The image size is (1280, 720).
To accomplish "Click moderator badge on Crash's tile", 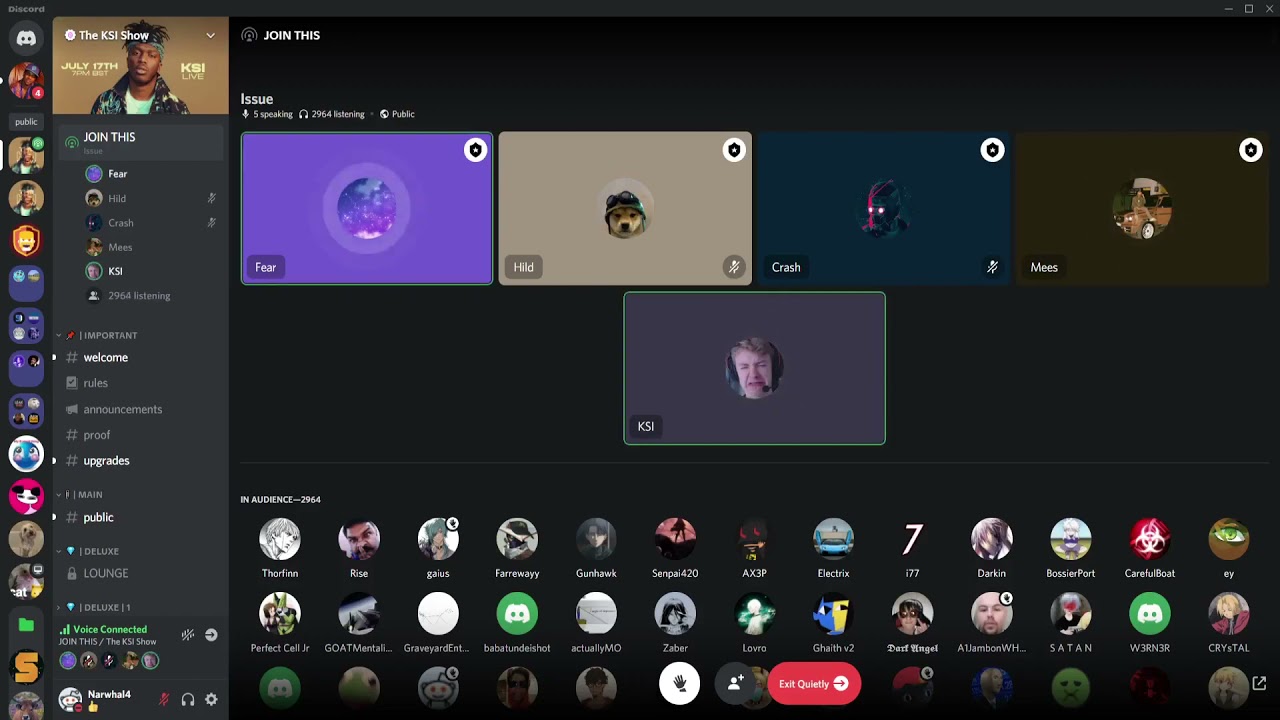I will 992,150.
